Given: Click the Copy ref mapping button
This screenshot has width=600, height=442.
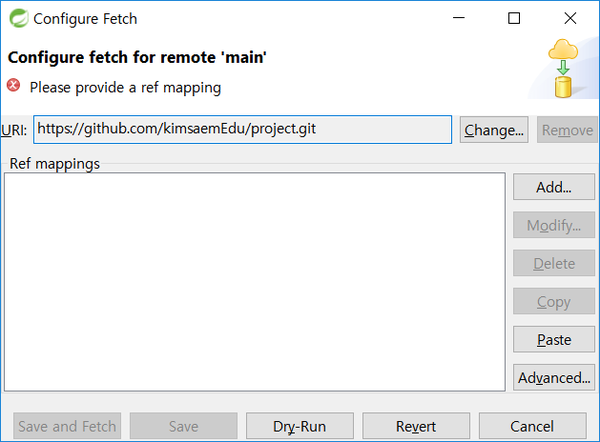Looking at the screenshot, I should (x=554, y=302).
